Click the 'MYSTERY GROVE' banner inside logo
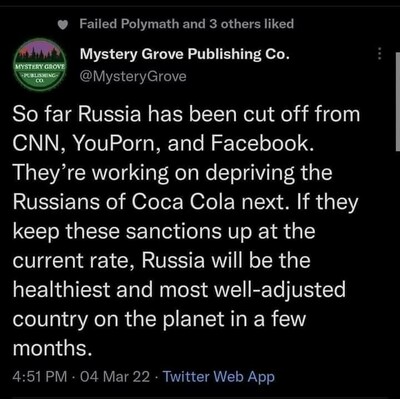400x399 pixels. pyautogui.click(x=40, y=66)
